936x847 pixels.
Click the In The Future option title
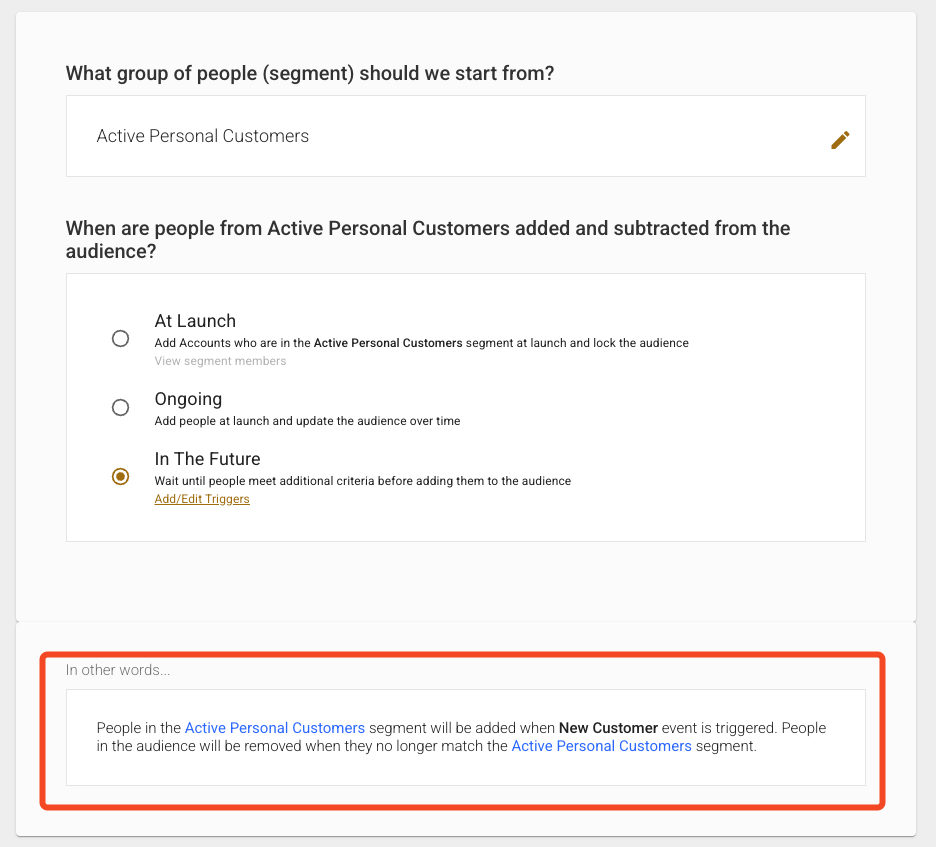pos(207,459)
